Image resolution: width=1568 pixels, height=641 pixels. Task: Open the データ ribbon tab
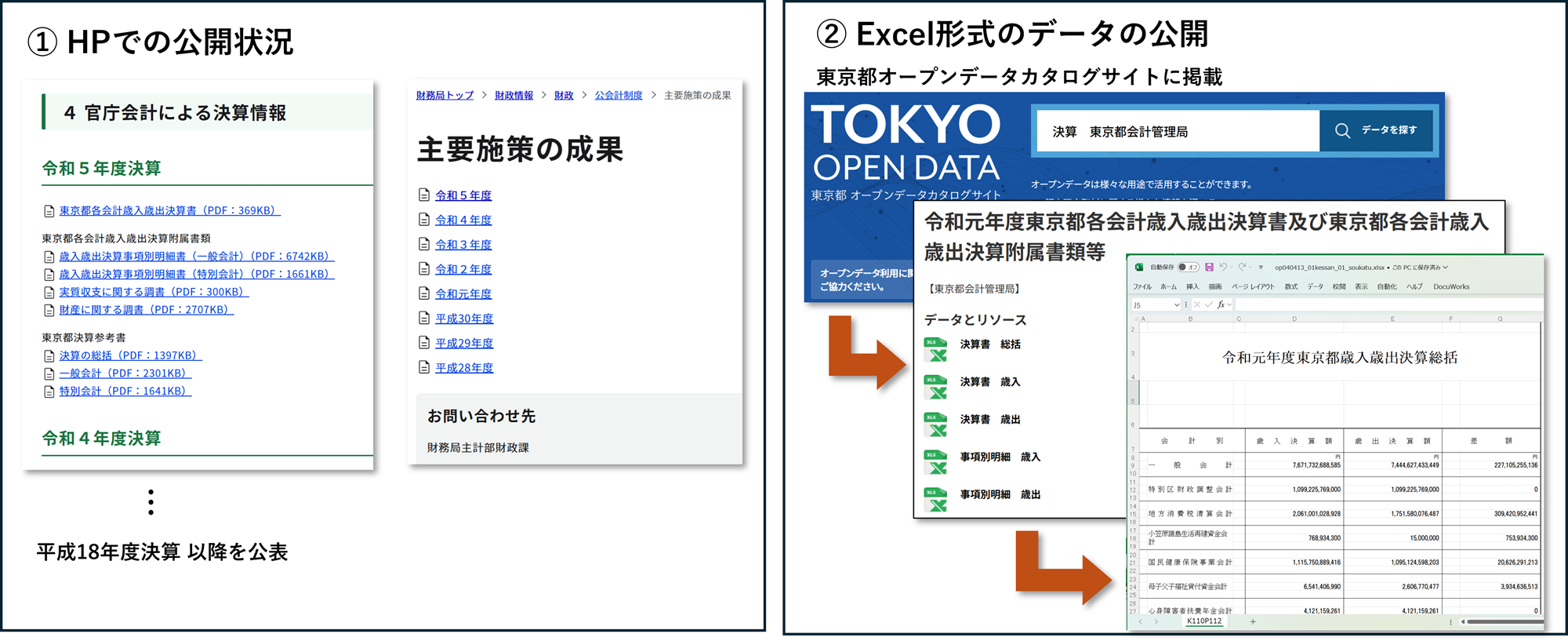[x=1315, y=286]
